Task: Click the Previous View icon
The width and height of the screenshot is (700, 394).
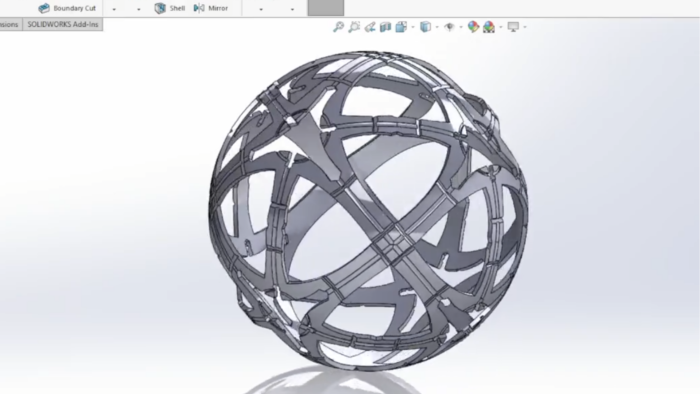Action: coord(370,27)
